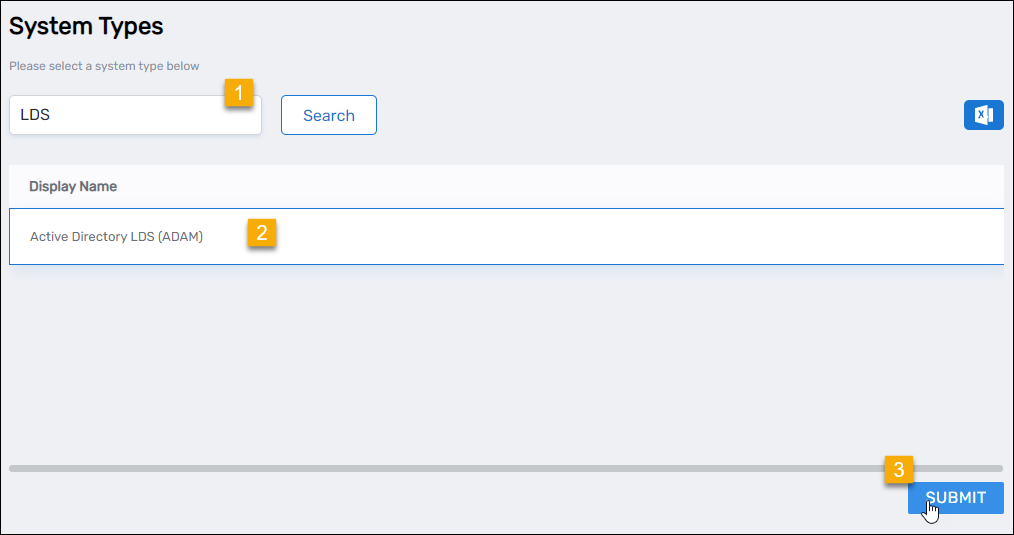Click the left end of horizontal scrollbar
The height and width of the screenshot is (535, 1014).
pyautogui.click(x=14, y=468)
